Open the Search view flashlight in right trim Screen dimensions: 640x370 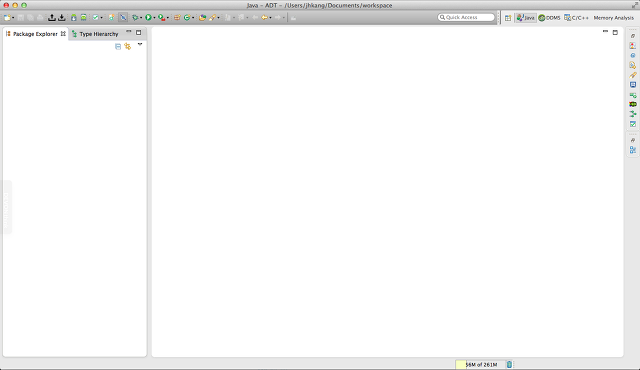[x=633, y=75]
